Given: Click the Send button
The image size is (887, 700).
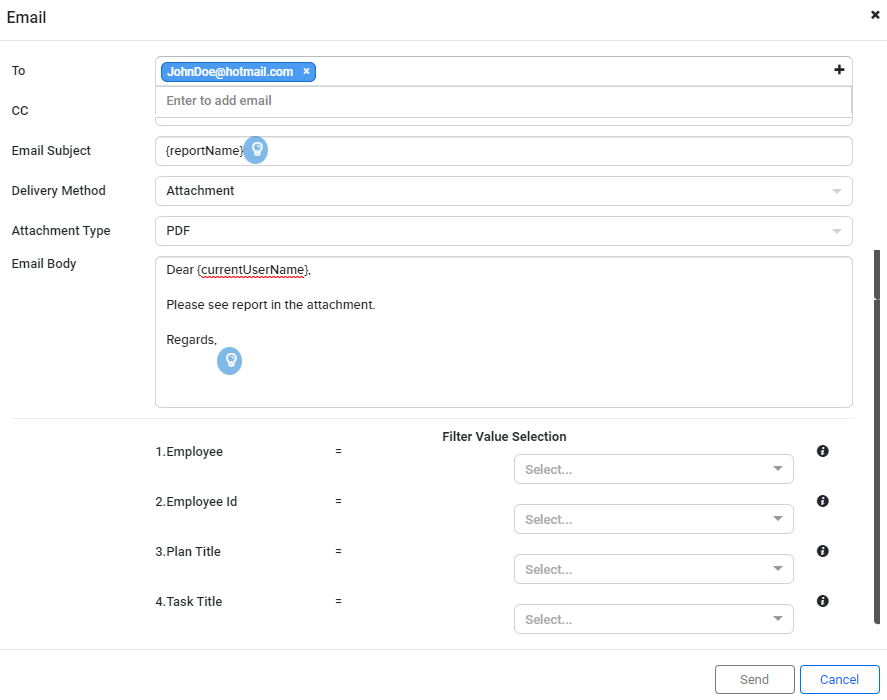Looking at the screenshot, I should pyautogui.click(x=754, y=679).
